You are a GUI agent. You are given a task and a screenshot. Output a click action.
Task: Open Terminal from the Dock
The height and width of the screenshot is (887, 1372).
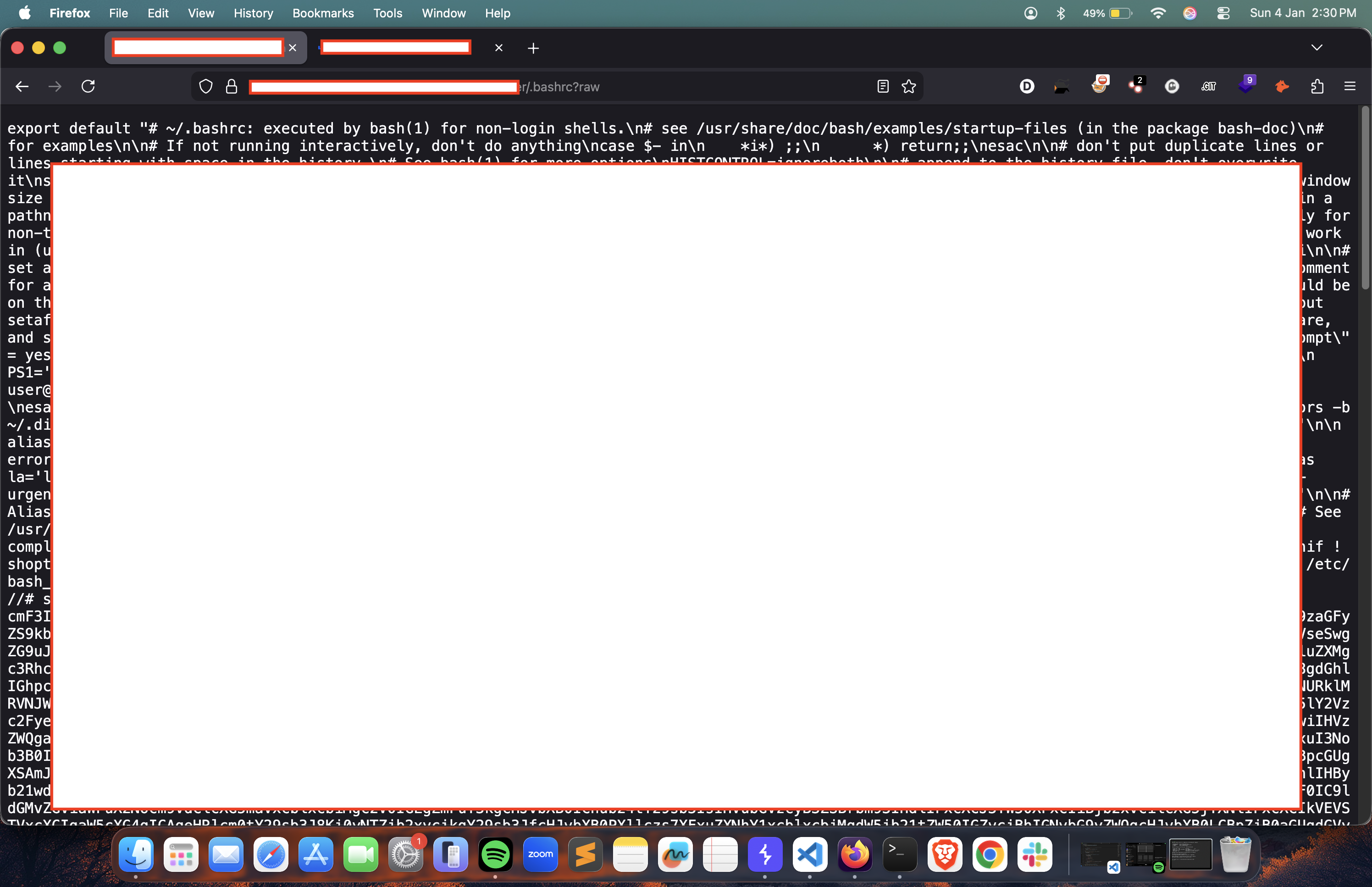(x=899, y=854)
